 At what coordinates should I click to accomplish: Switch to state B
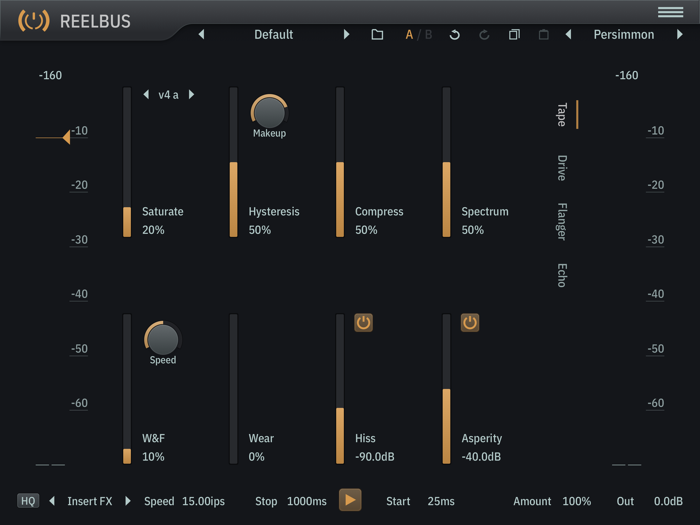tap(429, 34)
